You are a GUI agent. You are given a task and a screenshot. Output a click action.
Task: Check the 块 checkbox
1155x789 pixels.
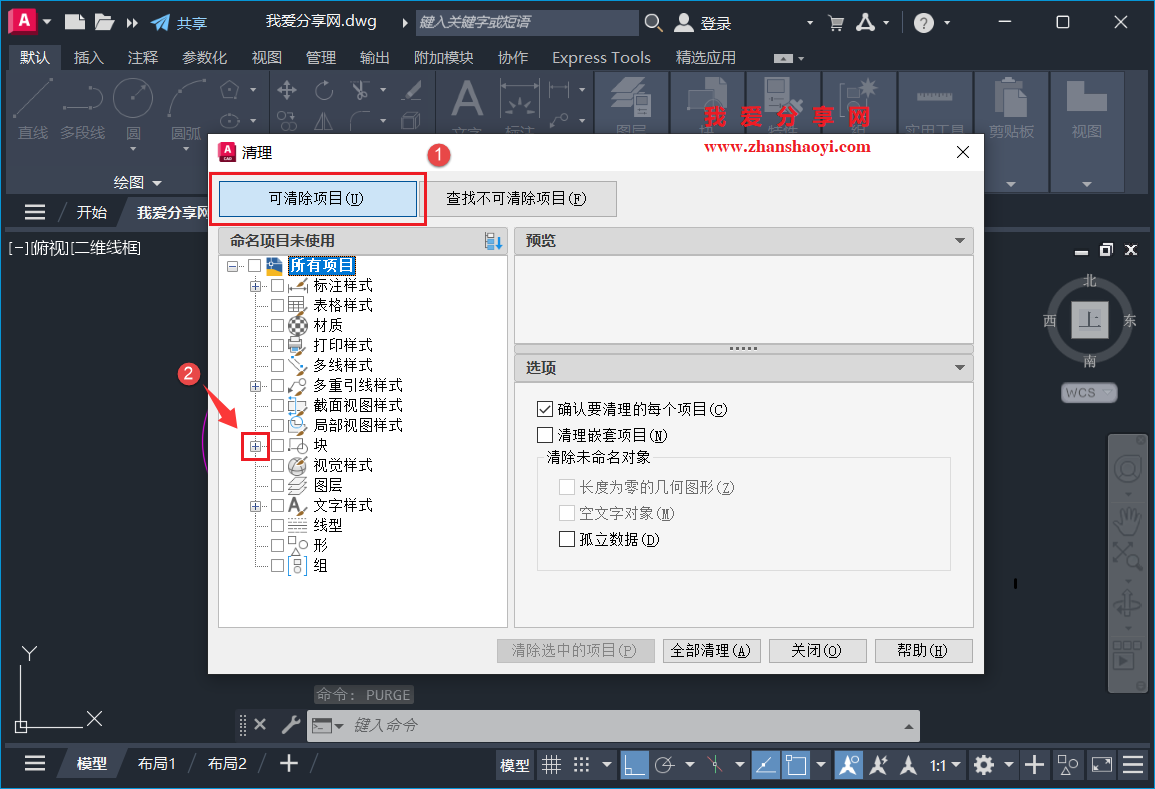(277, 445)
